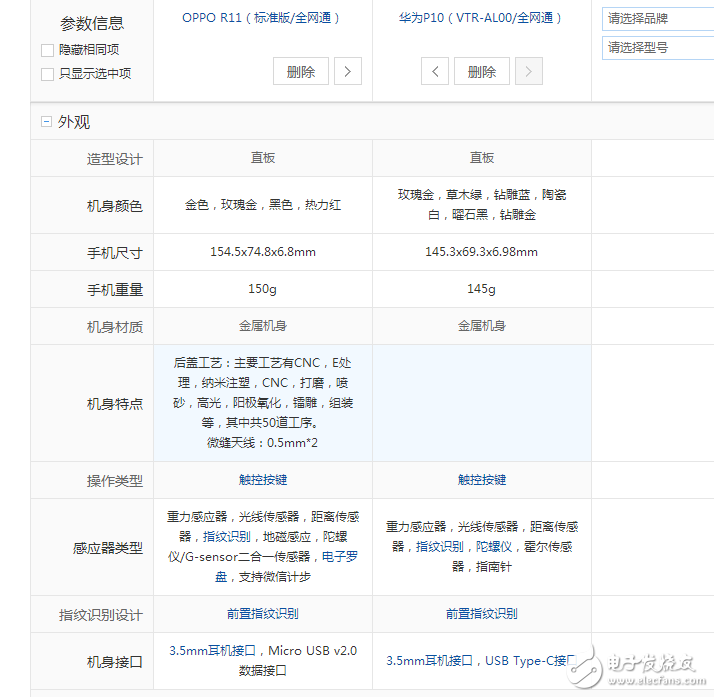
Task: Tick the 隐藏相同项 checkbox
Action: pos(48,50)
